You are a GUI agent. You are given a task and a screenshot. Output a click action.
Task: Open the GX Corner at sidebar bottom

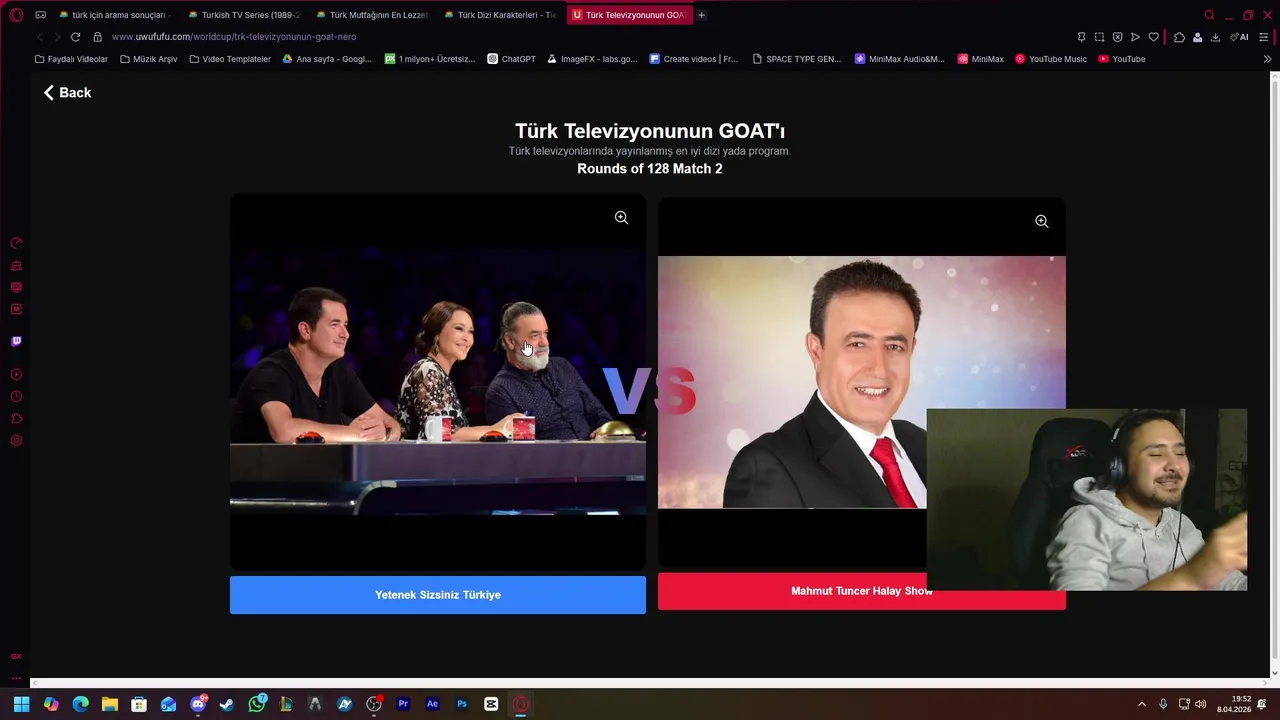click(16, 656)
